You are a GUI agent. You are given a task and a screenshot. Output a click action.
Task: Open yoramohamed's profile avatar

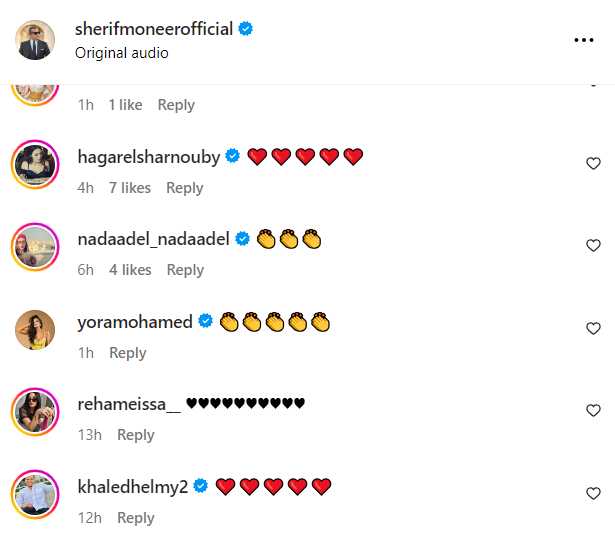point(35,330)
